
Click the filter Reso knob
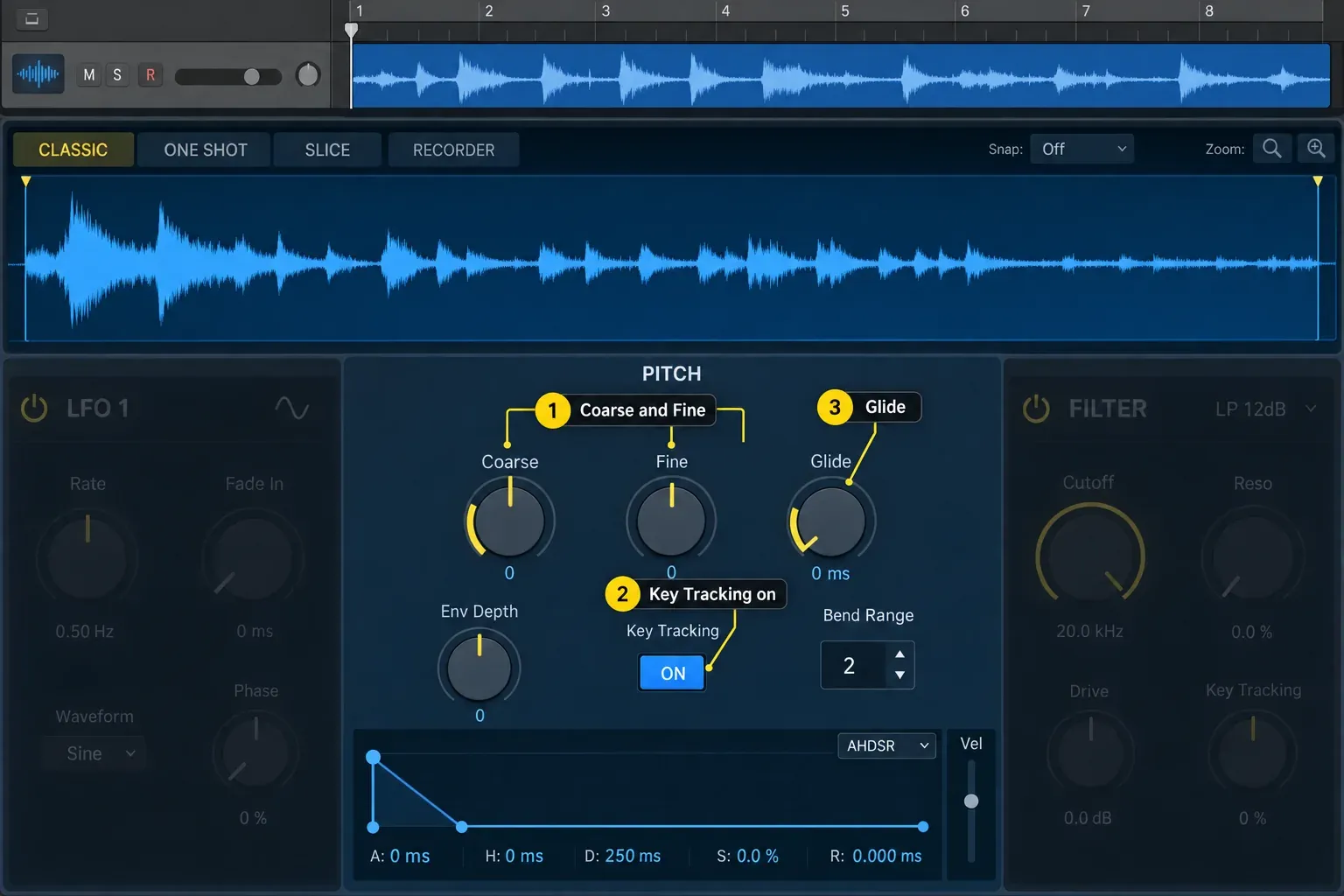point(1252,556)
